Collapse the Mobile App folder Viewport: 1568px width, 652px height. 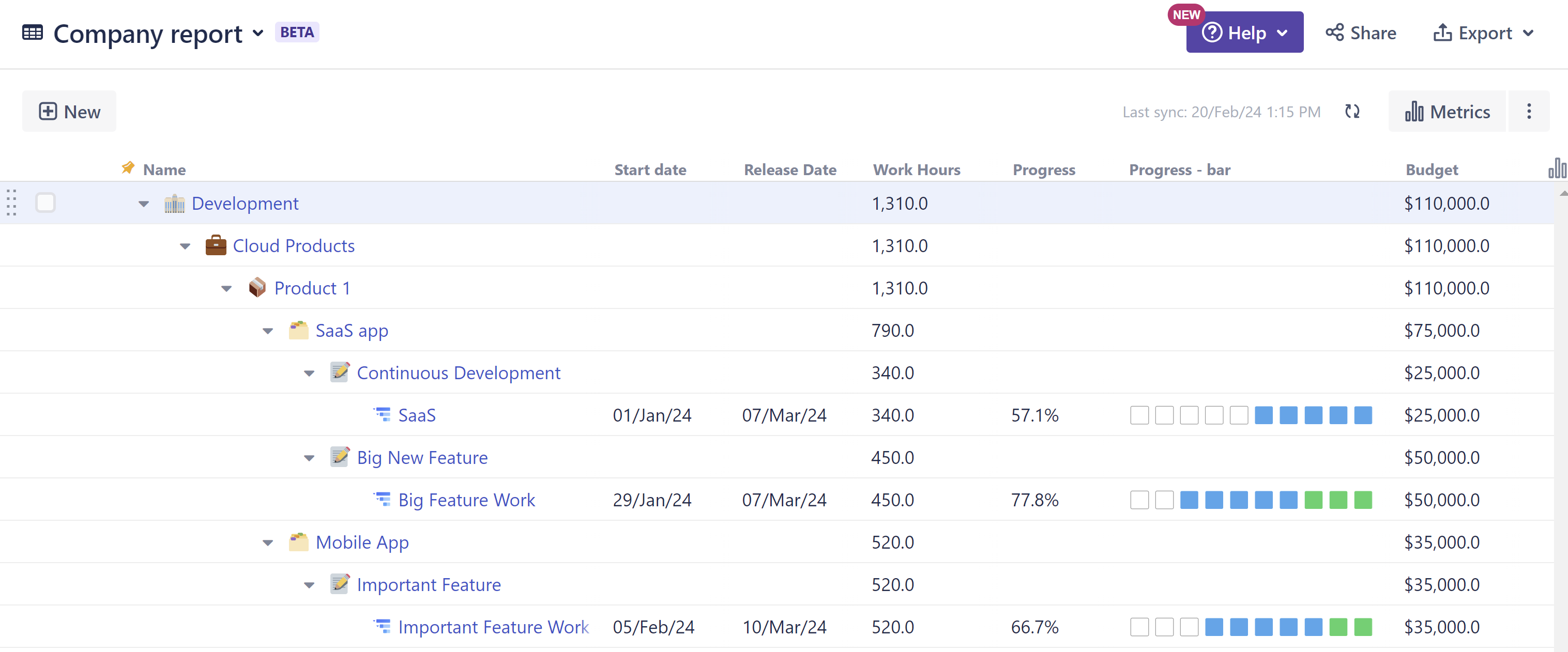(268, 542)
